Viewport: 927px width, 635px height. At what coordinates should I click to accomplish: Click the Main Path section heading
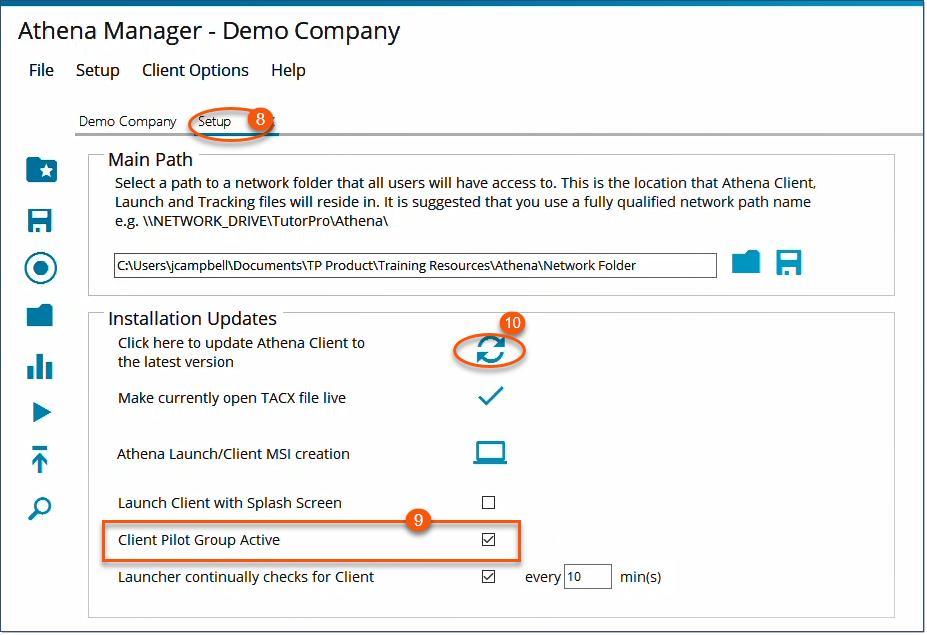click(x=151, y=160)
